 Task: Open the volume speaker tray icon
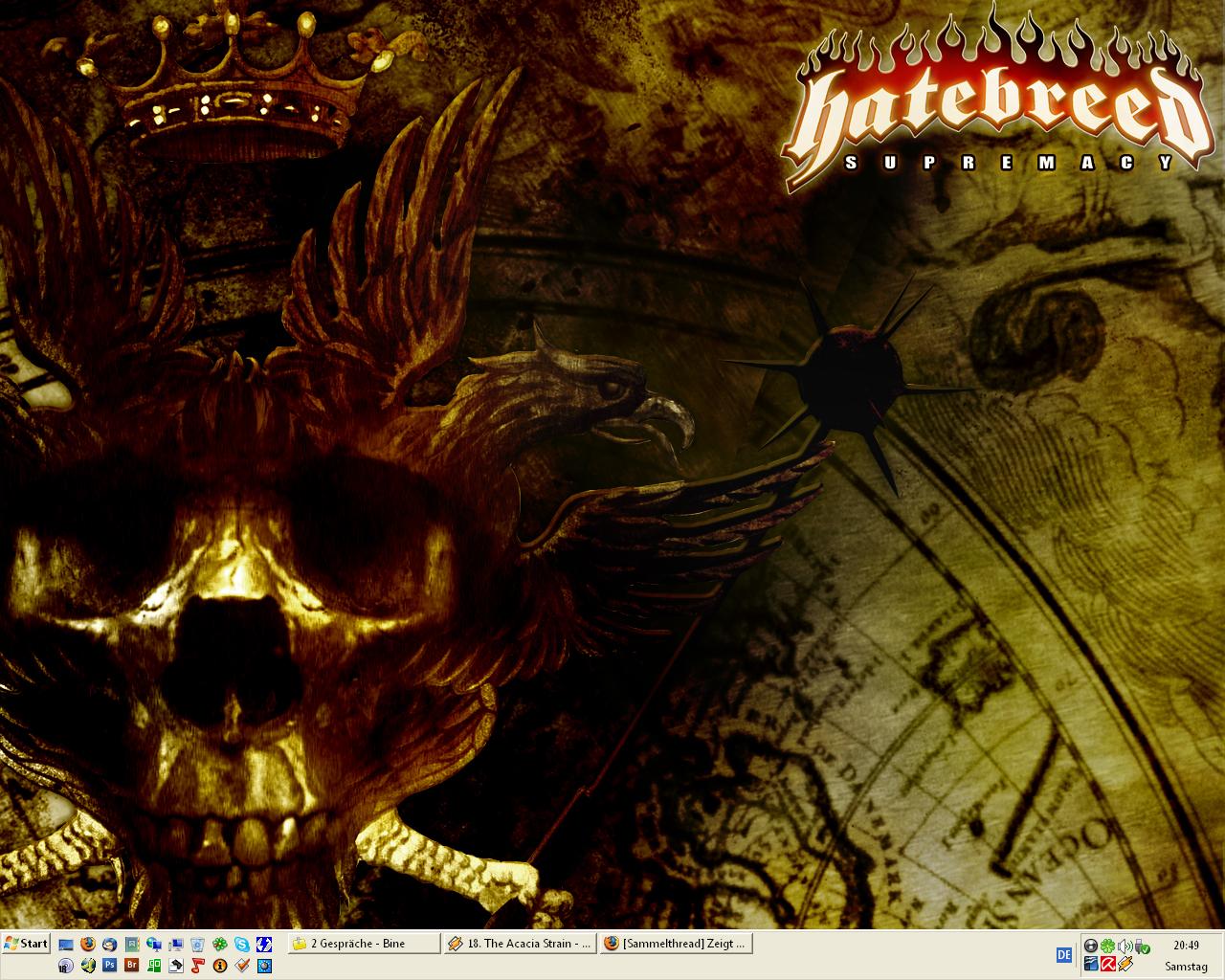[1125, 946]
